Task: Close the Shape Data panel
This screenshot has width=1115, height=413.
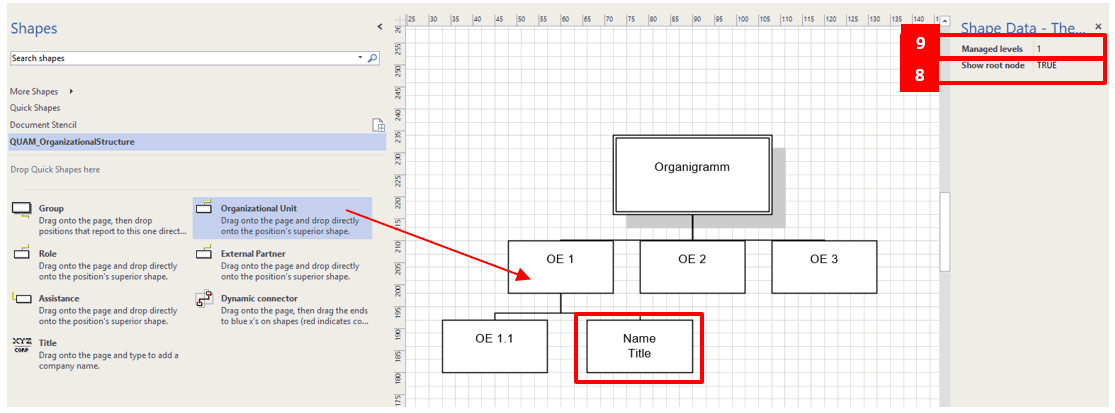Action: (x=1098, y=27)
